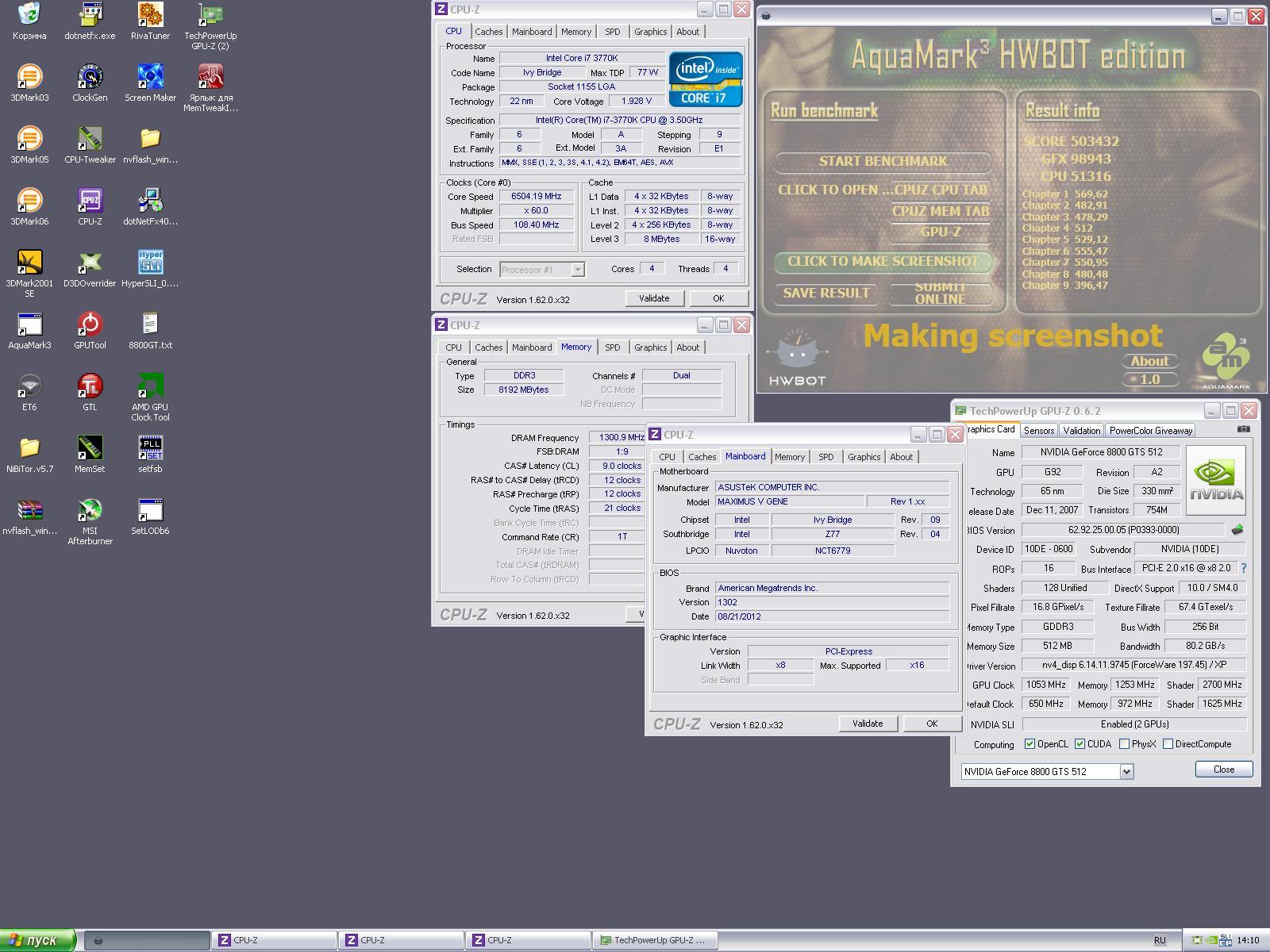1270x952 pixels.
Task: Click the Intel Core i7 logo in CPU-Z
Action: pyautogui.click(x=705, y=79)
